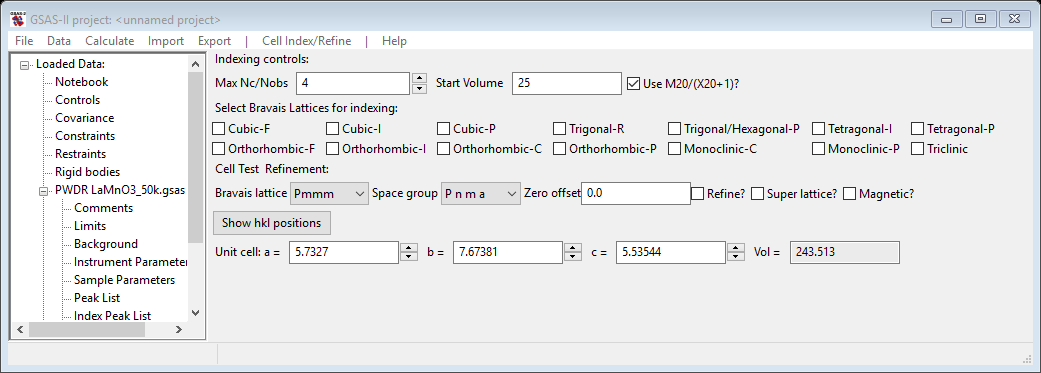The height and width of the screenshot is (373, 1041).
Task: Select Covariance in the data tree
Action: [84, 118]
